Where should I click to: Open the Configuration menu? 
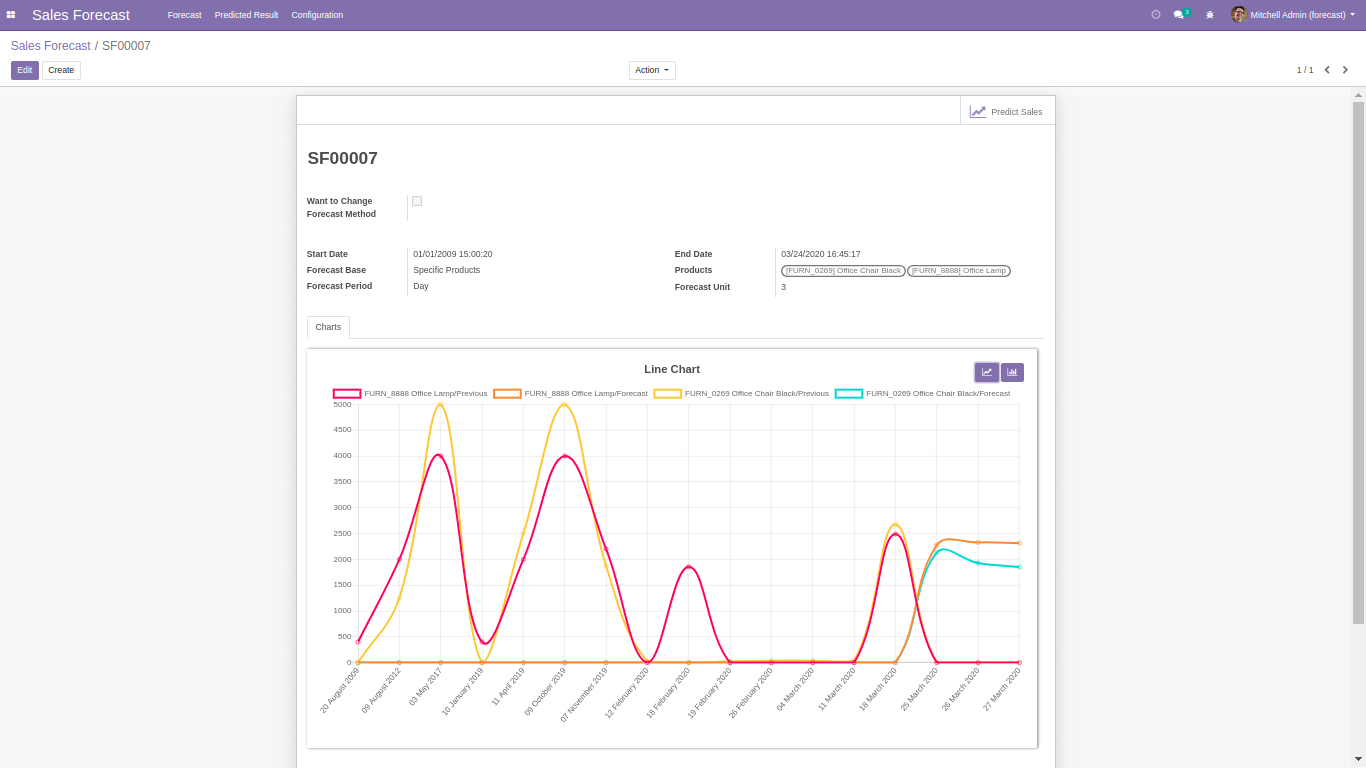point(317,15)
